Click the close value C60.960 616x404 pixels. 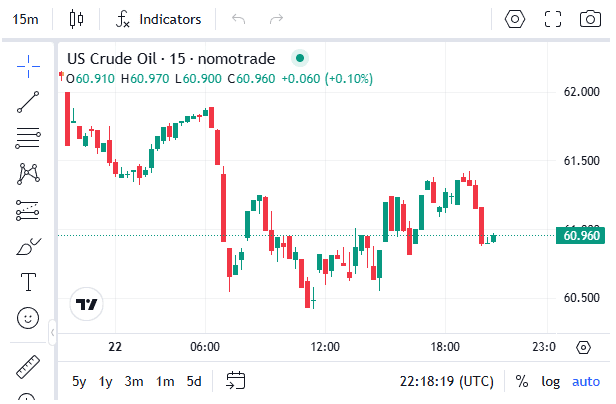pyautogui.click(x=251, y=79)
